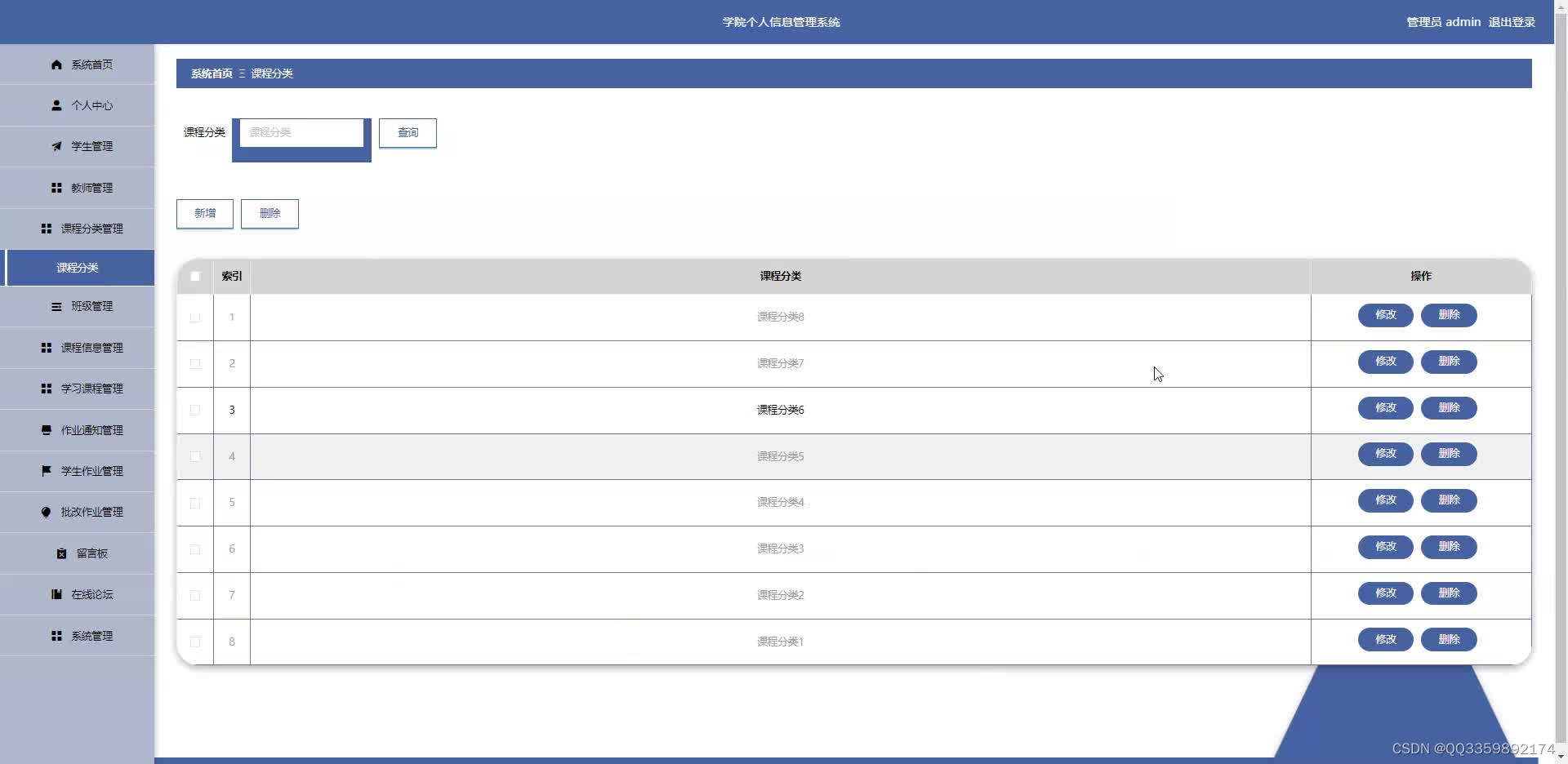The height and width of the screenshot is (764, 1568).
Task: Click the 课程分类 column header
Action: 780,276
